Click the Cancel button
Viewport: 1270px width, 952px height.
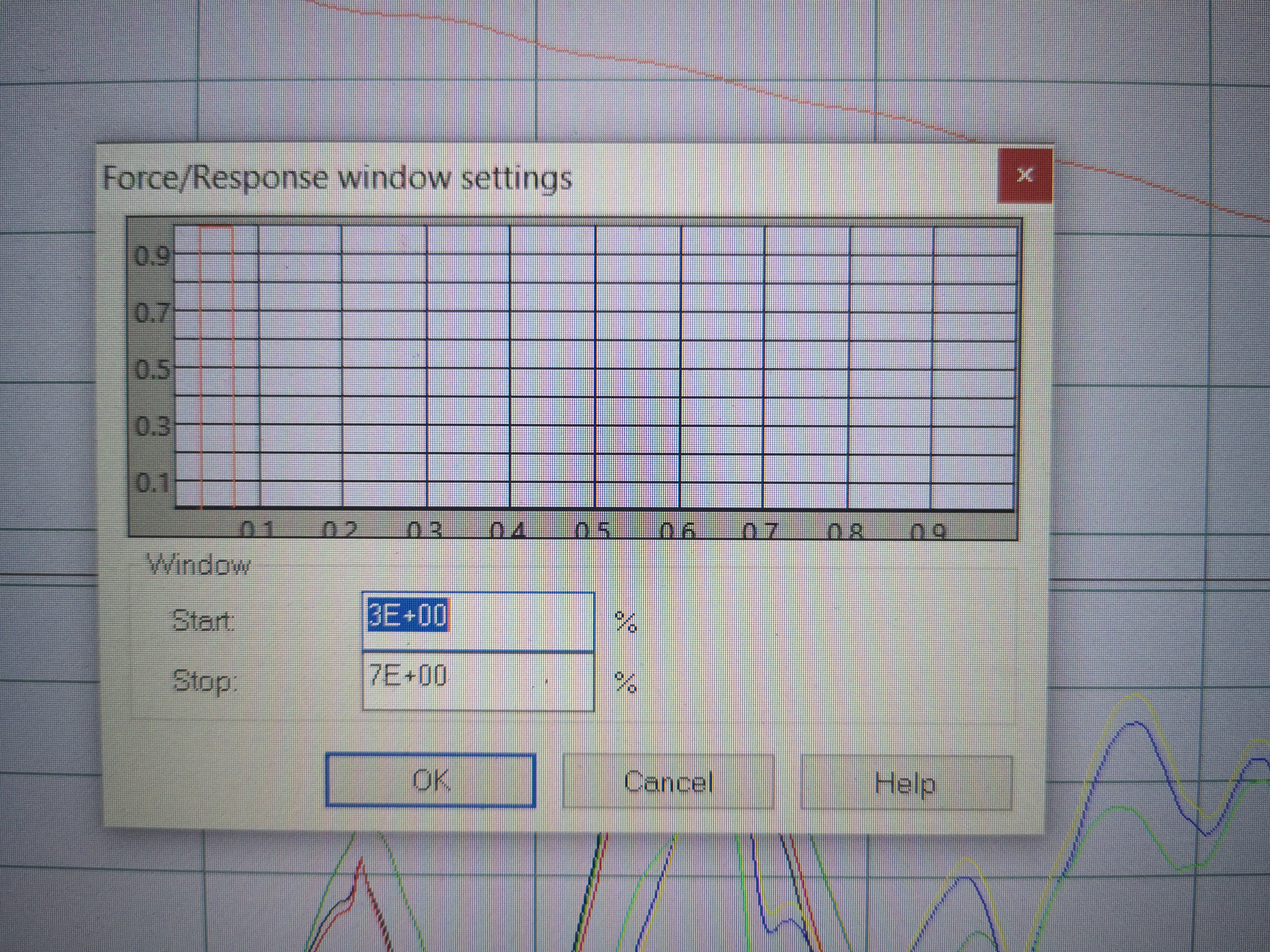[668, 781]
